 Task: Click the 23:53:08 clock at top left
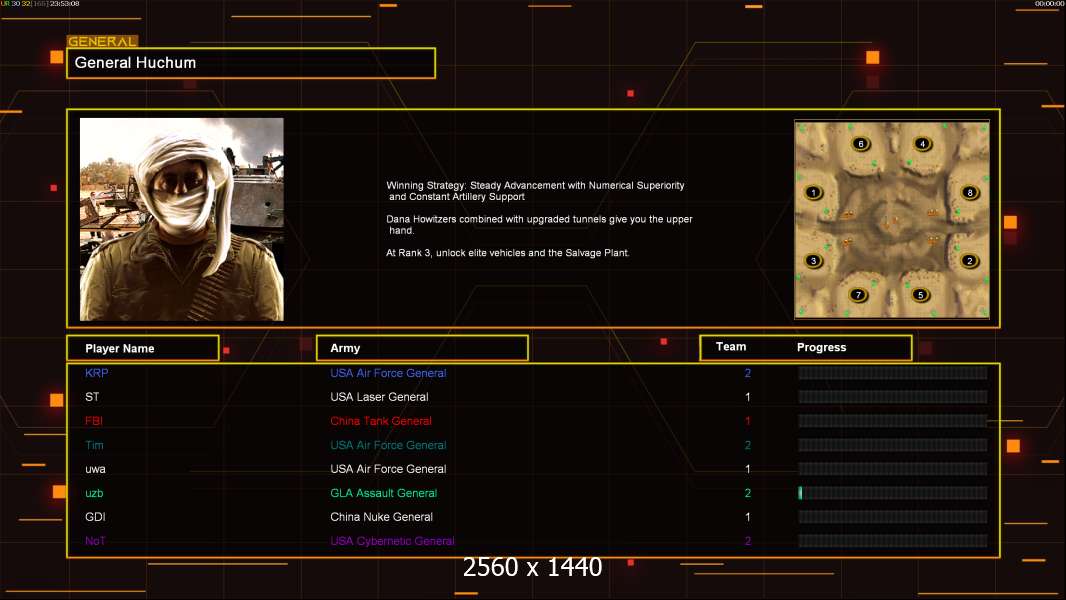65,4
